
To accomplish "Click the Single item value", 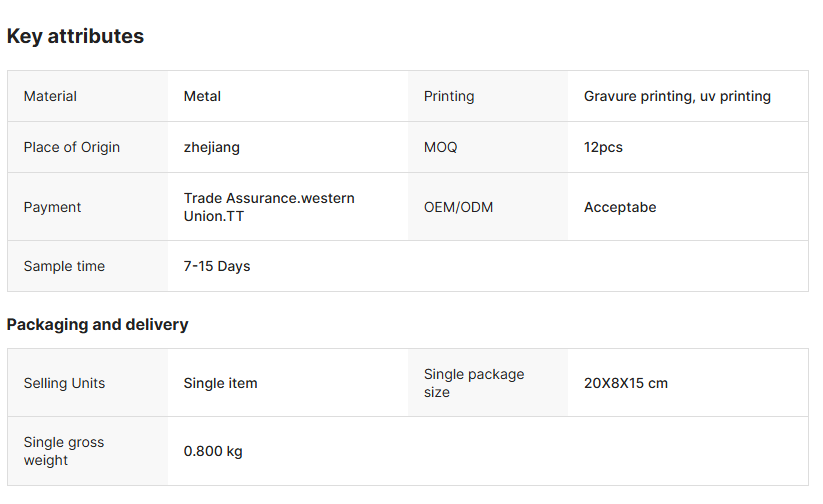I will 220,383.
